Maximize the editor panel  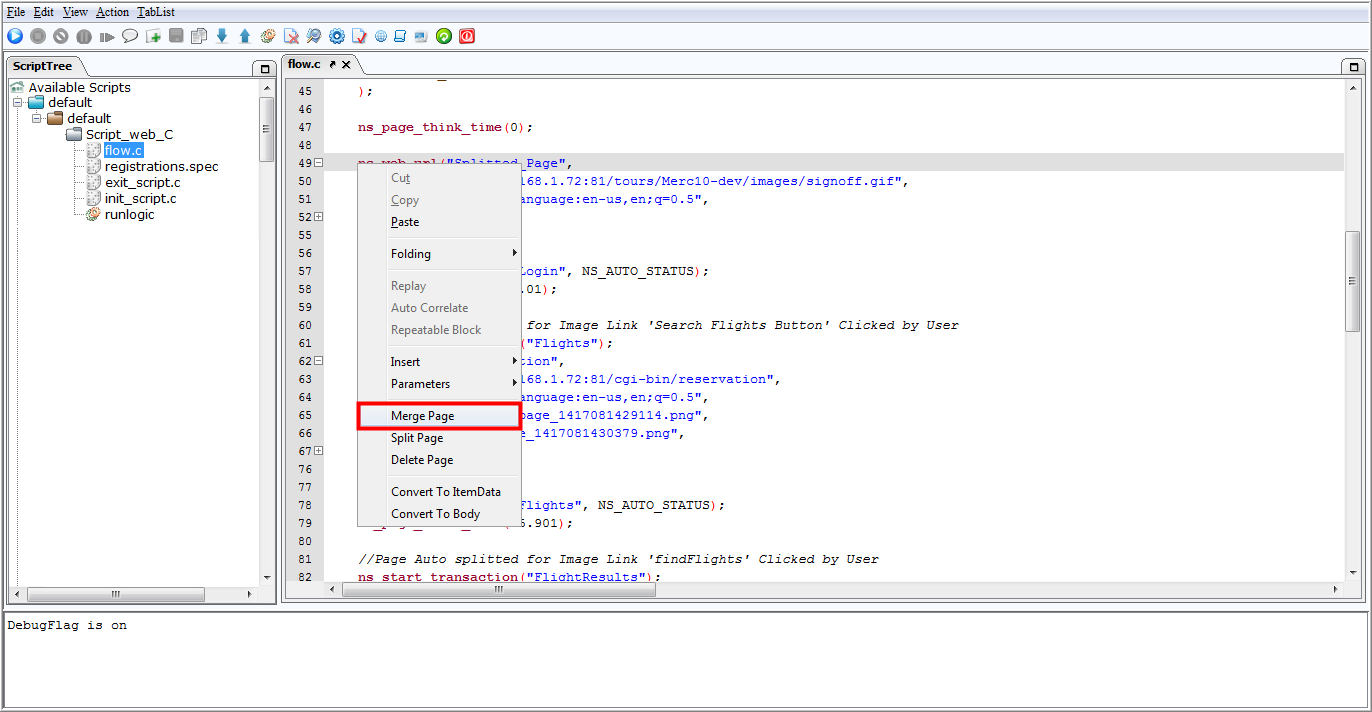(1354, 67)
